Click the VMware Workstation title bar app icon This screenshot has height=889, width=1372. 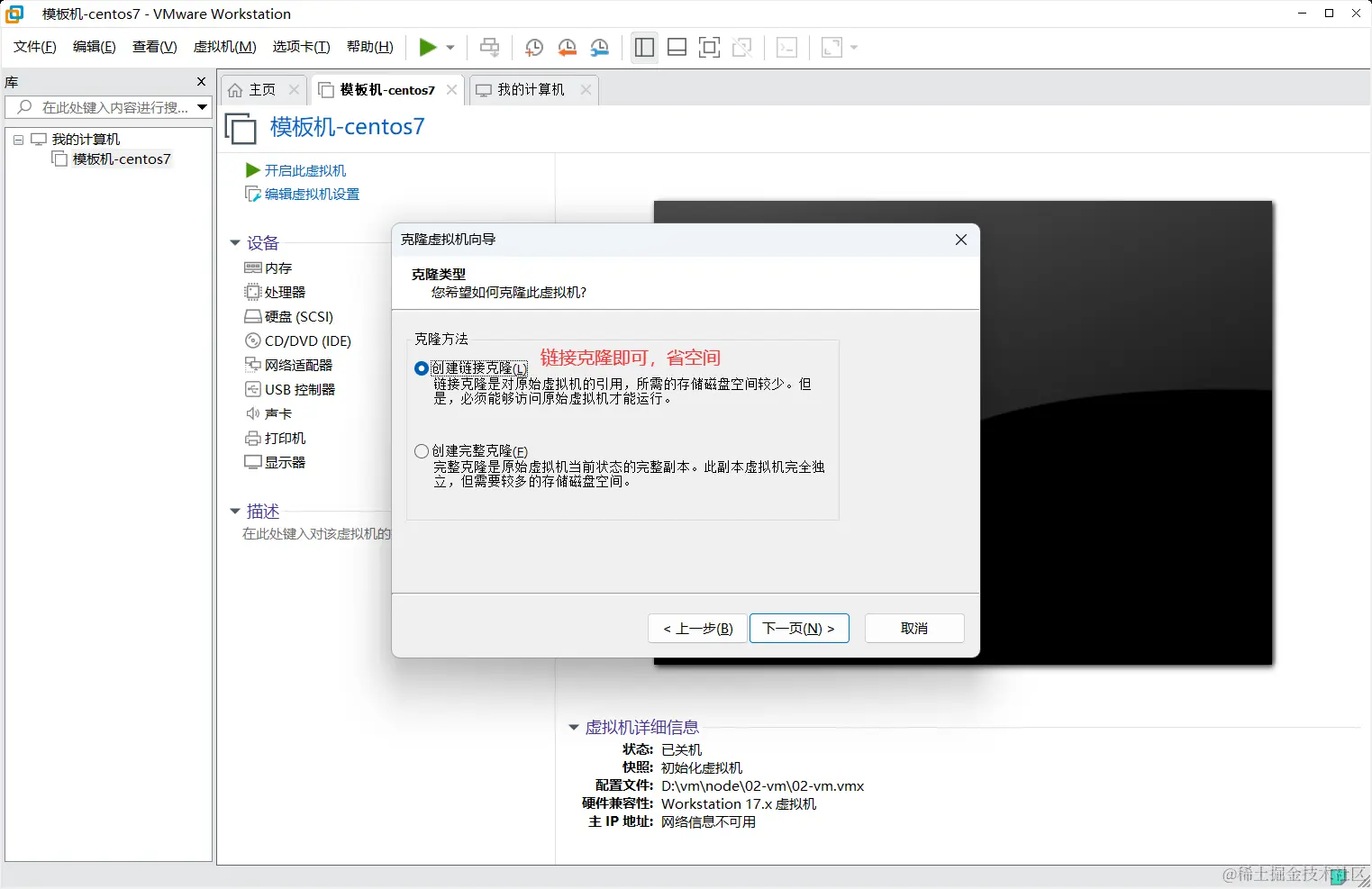pos(14,14)
